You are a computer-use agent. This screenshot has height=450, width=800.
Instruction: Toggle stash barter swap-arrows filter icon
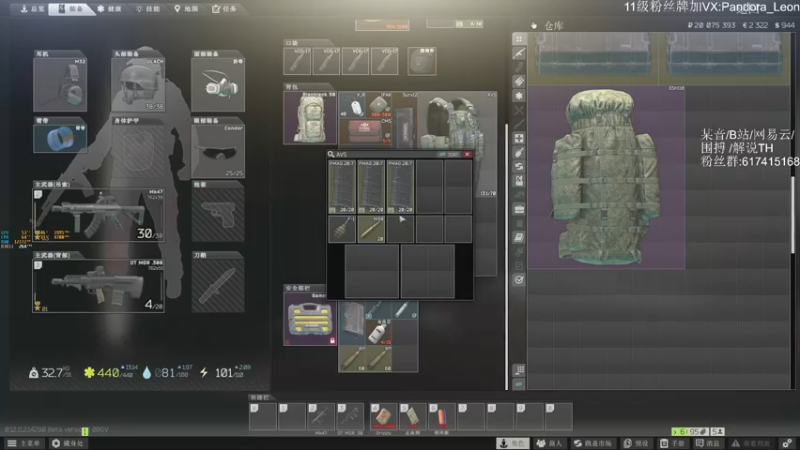tap(519, 166)
